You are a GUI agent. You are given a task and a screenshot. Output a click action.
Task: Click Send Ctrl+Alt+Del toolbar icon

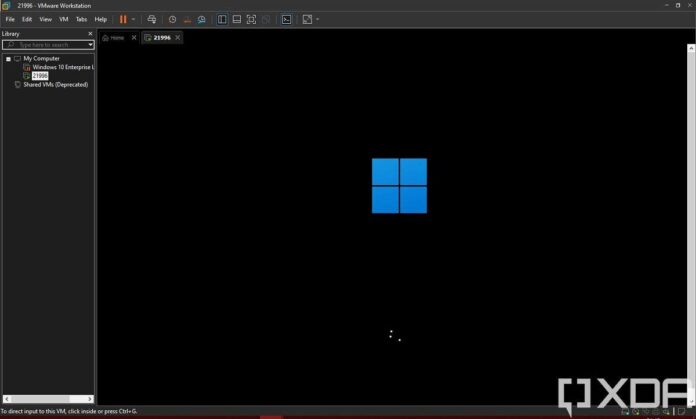[152, 19]
